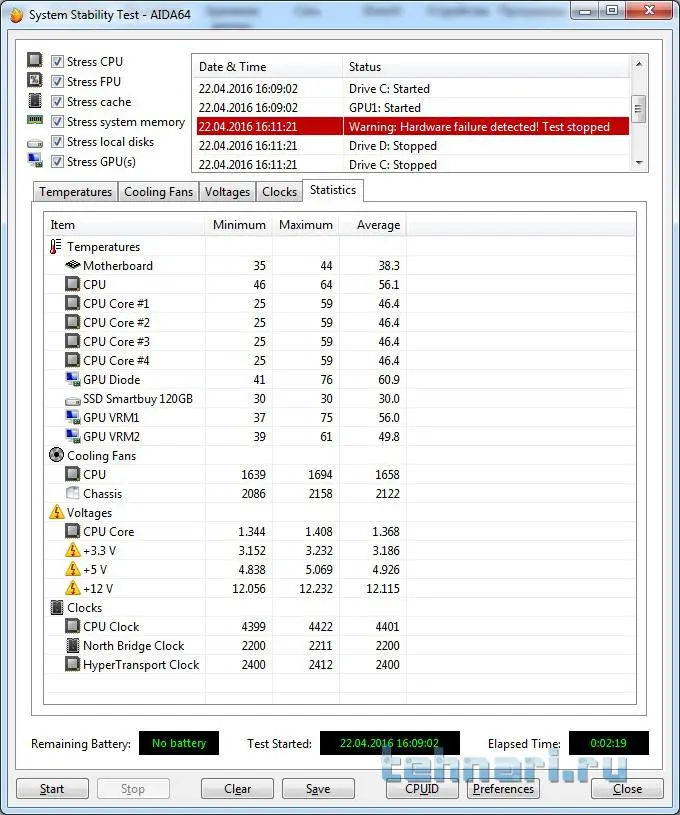Click the +5 V warning bolt icon

[72, 569]
